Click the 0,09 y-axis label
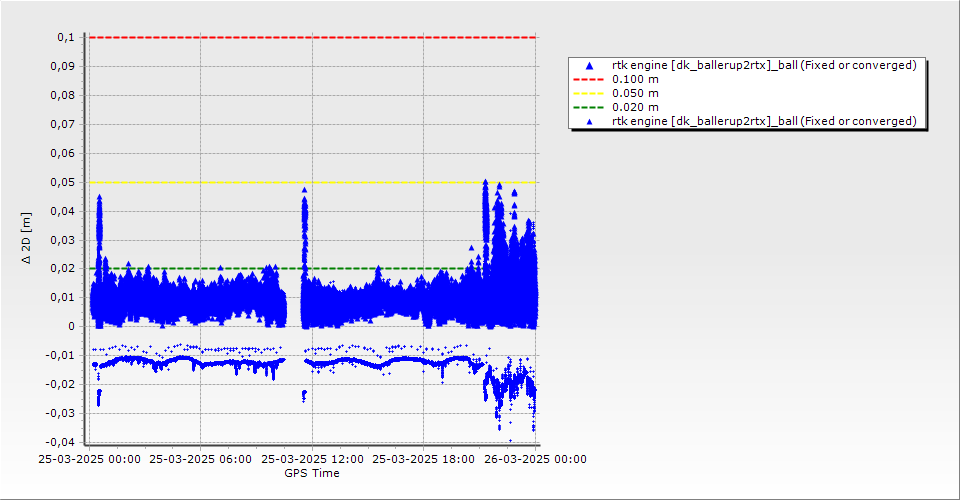The height and width of the screenshot is (500, 960). pos(63,66)
